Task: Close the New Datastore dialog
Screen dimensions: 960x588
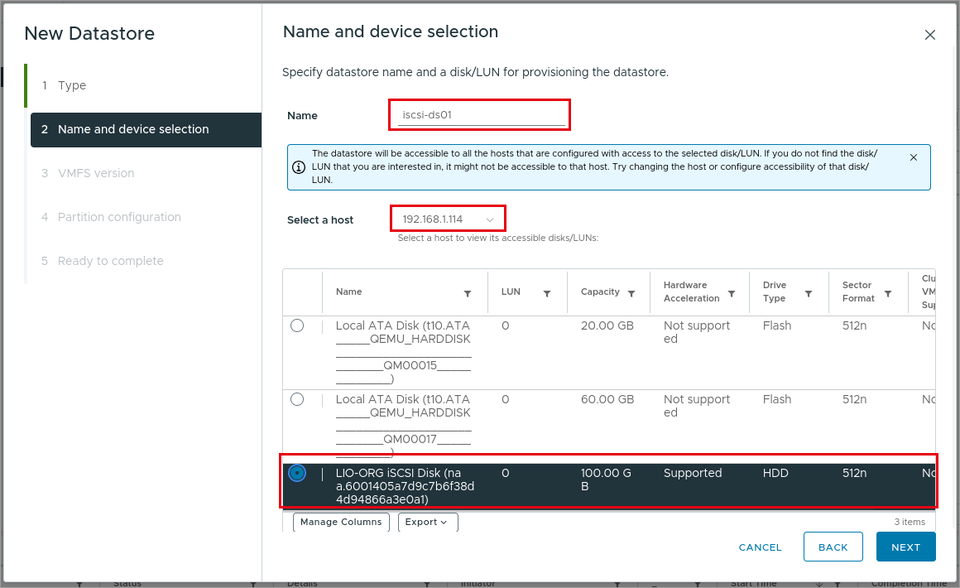Action: coord(930,35)
